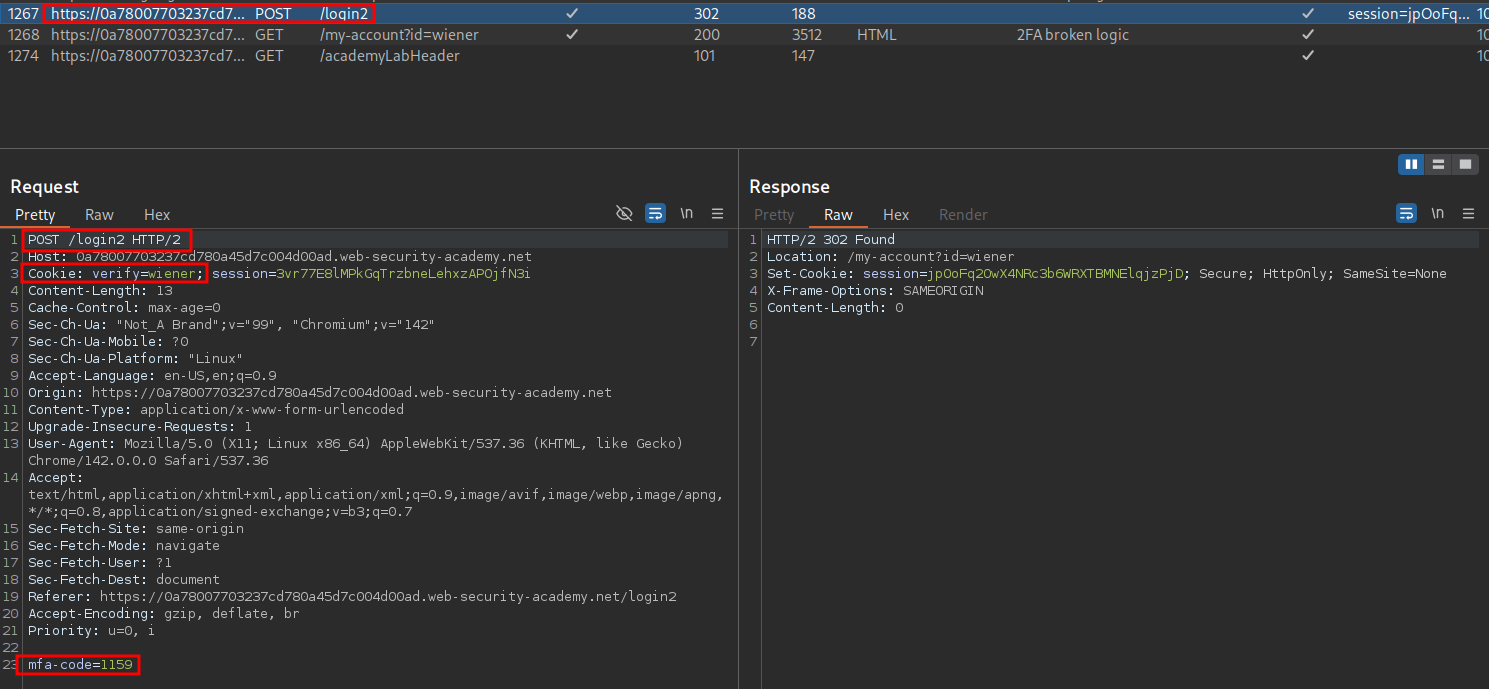This screenshot has width=1489, height=689.
Task: Select history row 1268 GET /my-account?id=wiener
Action: pos(399,35)
